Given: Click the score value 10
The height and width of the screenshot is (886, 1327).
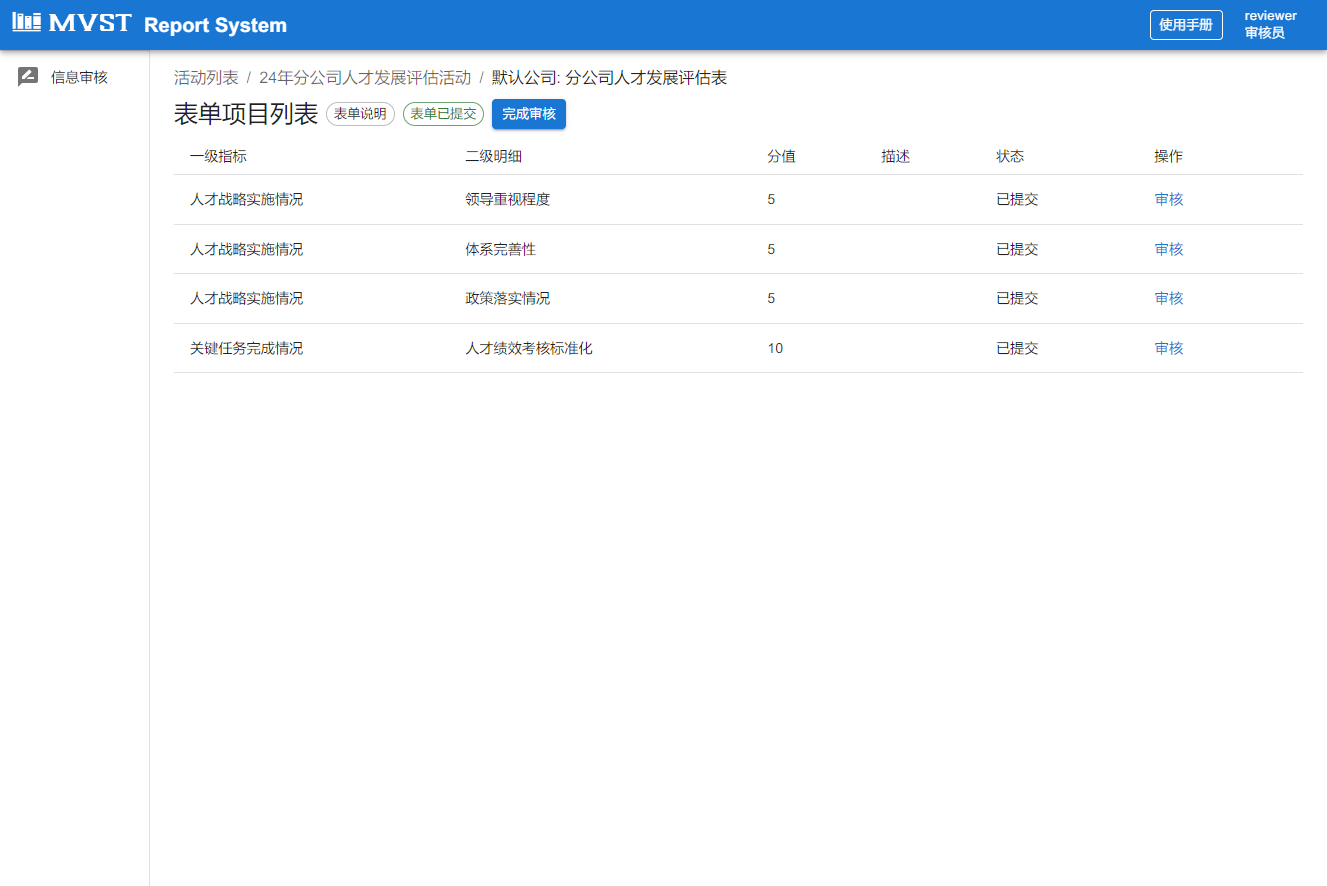Looking at the screenshot, I should click(x=775, y=348).
